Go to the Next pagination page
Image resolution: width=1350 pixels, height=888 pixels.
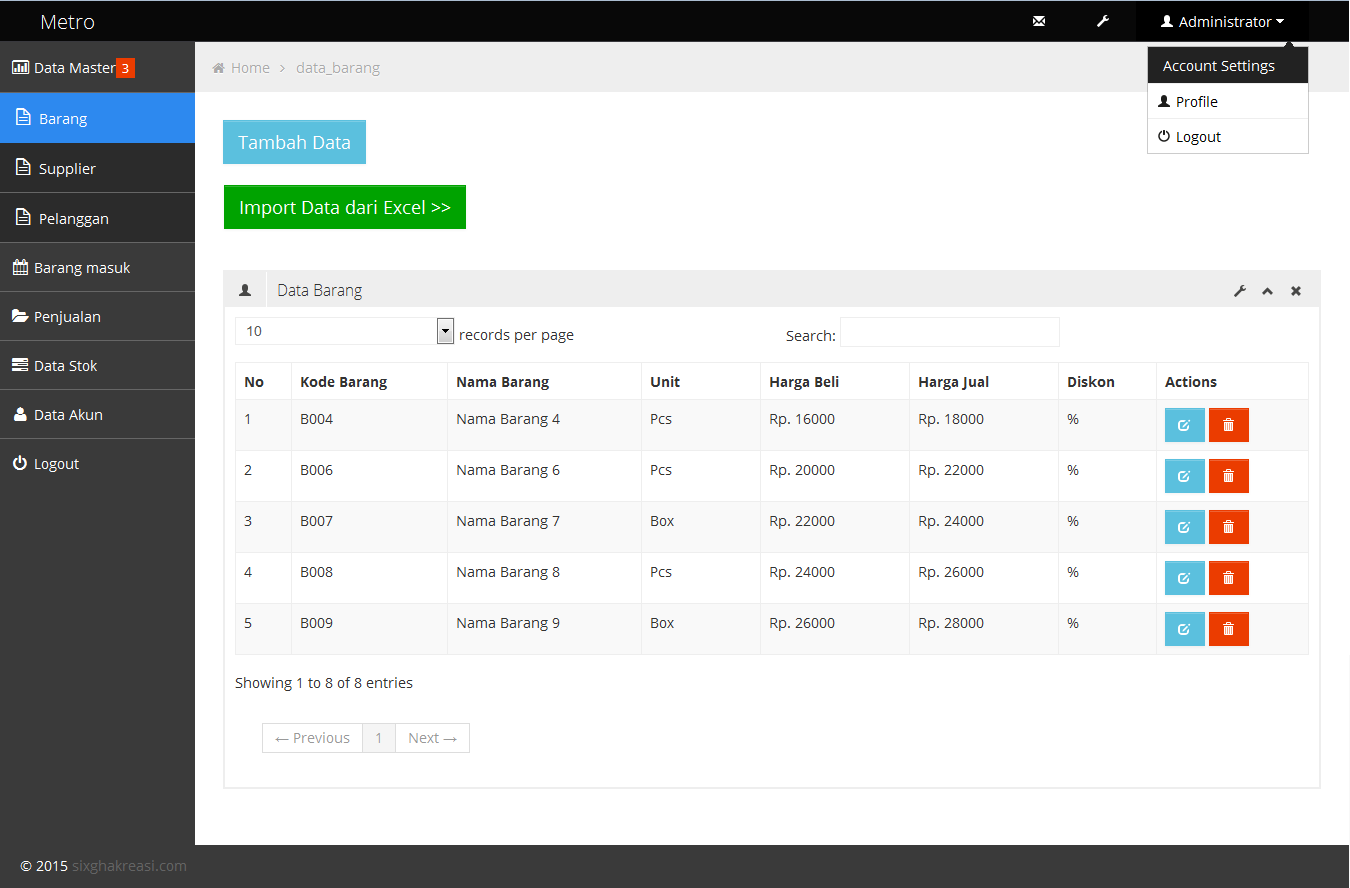pyautogui.click(x=431, y=737)
